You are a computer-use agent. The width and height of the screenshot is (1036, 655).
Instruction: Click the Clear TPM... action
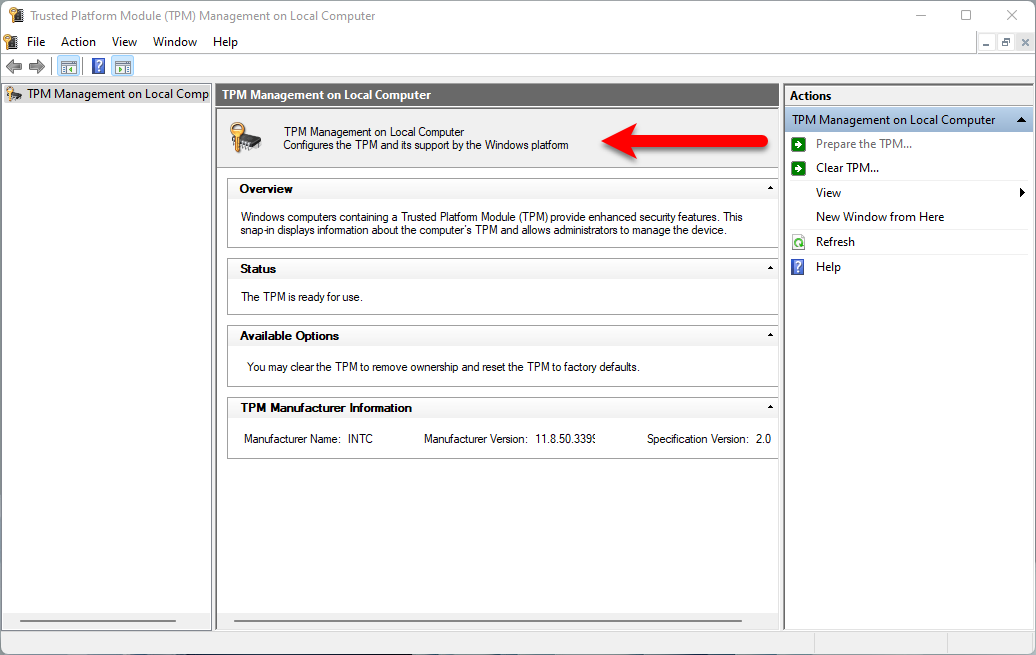click(847, 168)
